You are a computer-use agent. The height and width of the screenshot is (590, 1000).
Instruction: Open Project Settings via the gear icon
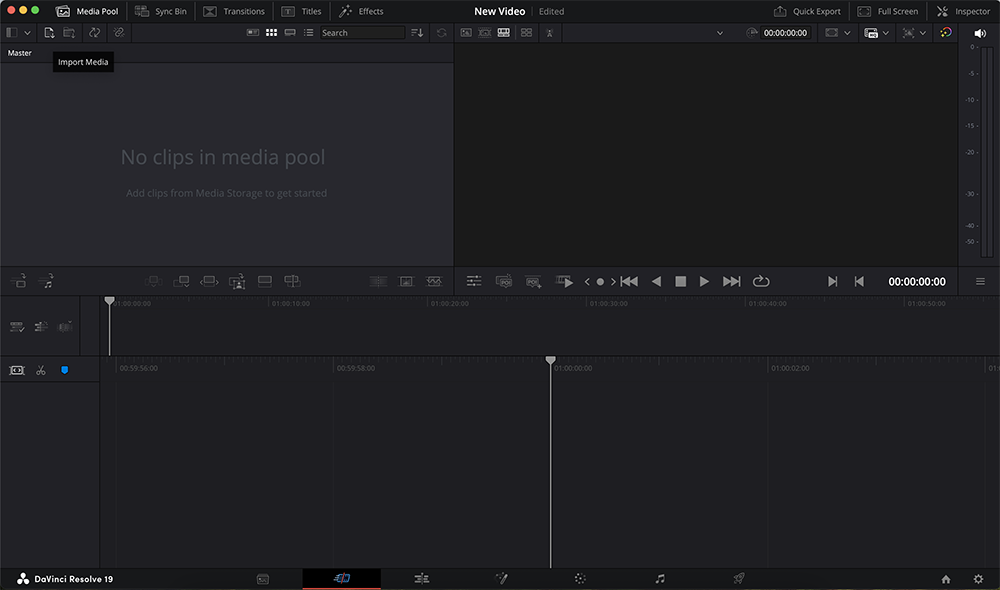(978, 578)
